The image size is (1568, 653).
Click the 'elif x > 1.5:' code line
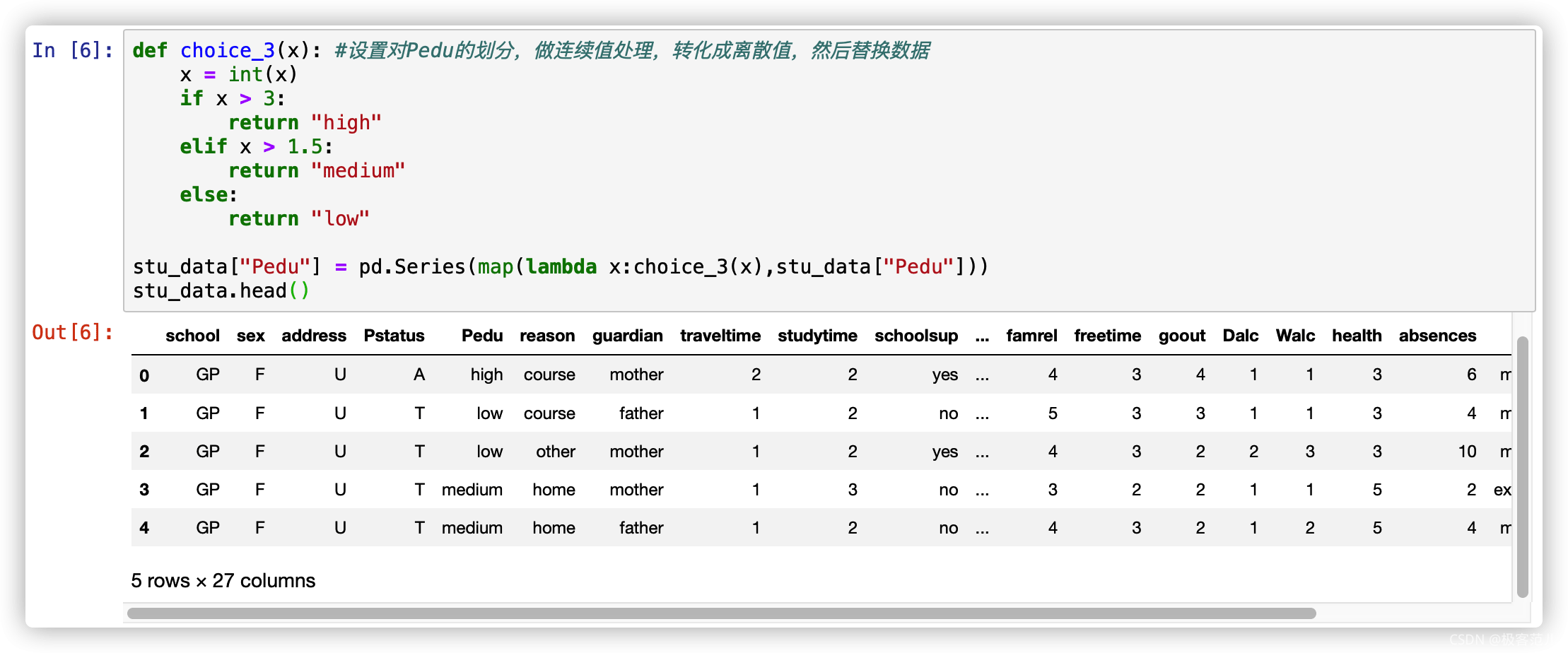tap(257, 146)
